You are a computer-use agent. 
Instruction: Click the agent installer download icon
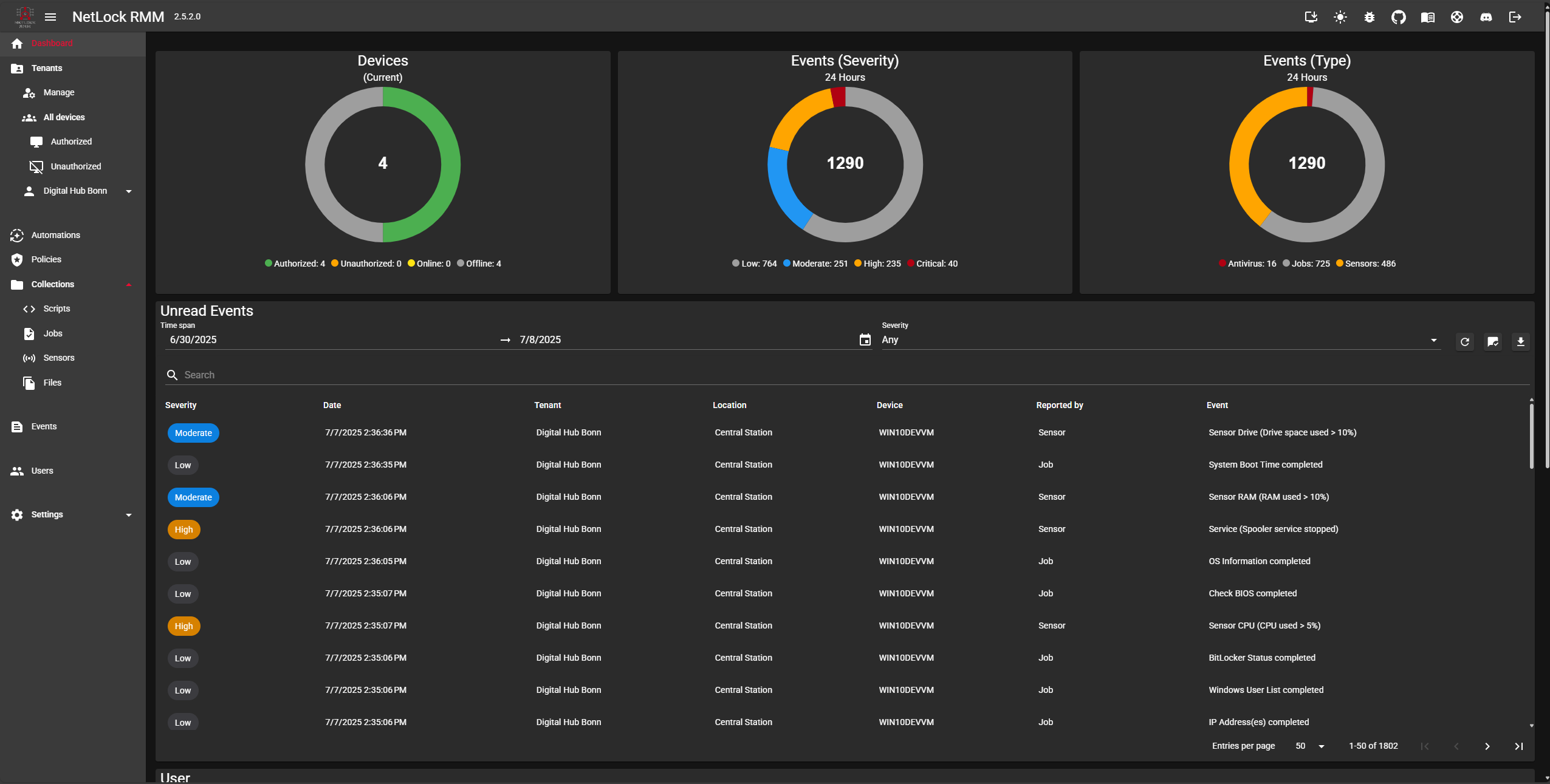click(x=1311, y=17)
